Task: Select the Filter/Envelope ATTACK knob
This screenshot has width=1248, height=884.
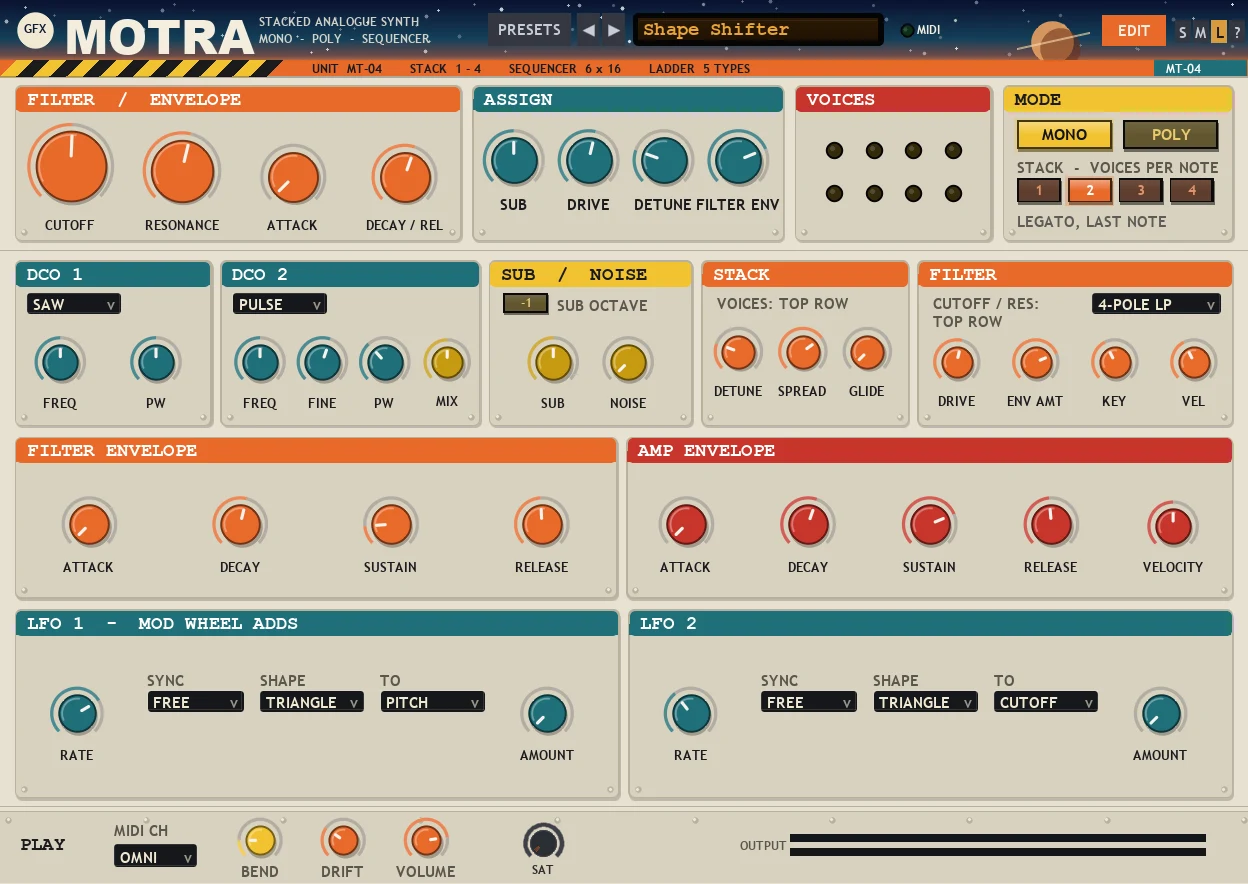Action: (293, 178)
